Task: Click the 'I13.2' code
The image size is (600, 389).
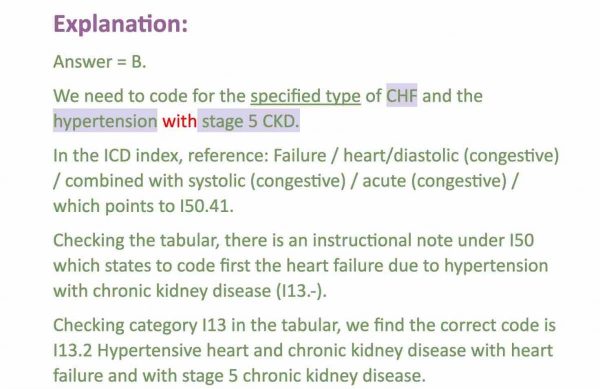Action: 73,351
